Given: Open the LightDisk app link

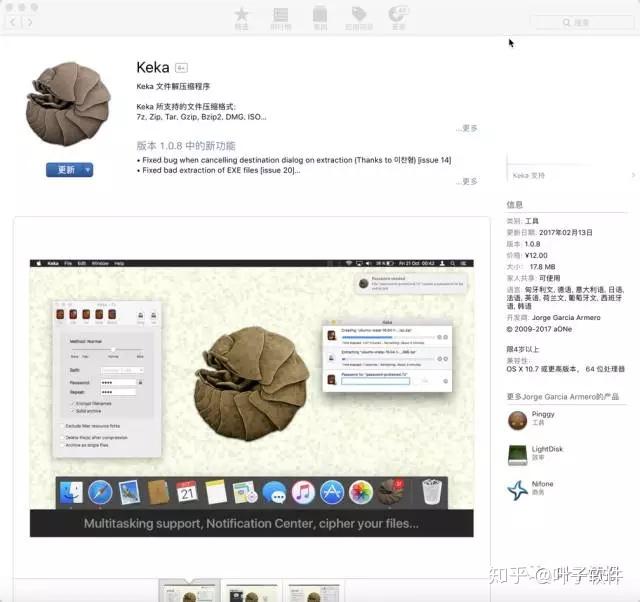Looking at the screenshot, I should pyautogui.click(x=547, y=449).
